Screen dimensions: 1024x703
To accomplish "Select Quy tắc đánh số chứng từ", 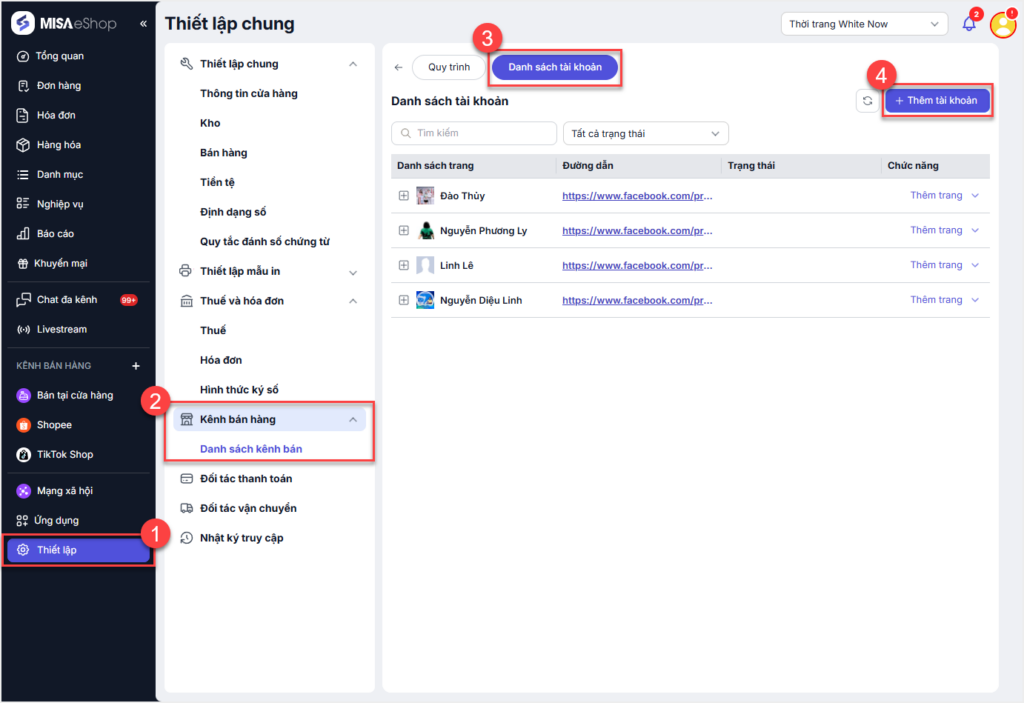I will (x=264, y=242).
